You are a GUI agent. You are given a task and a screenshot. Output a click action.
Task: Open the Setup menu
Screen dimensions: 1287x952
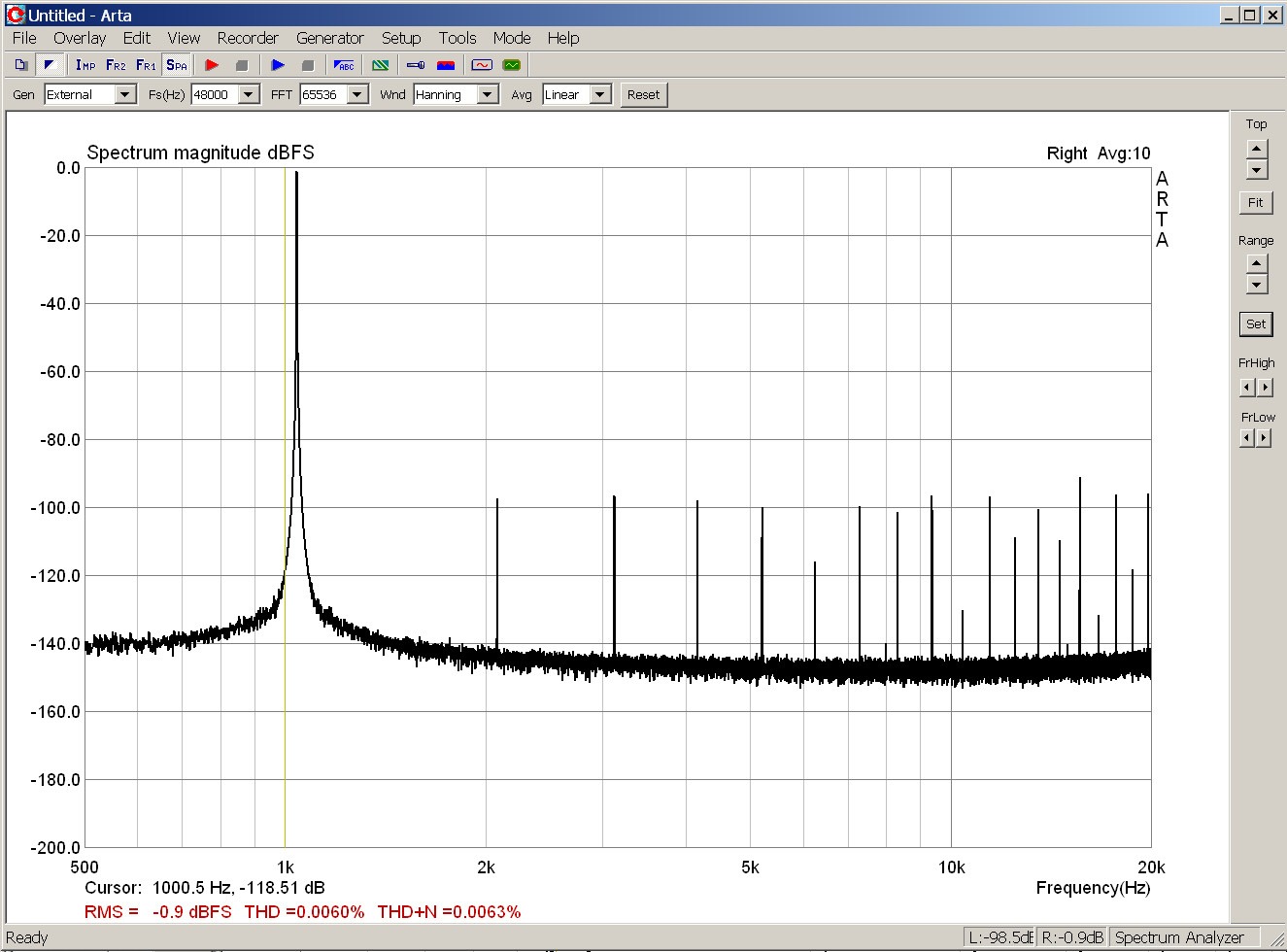click(401, 38)
